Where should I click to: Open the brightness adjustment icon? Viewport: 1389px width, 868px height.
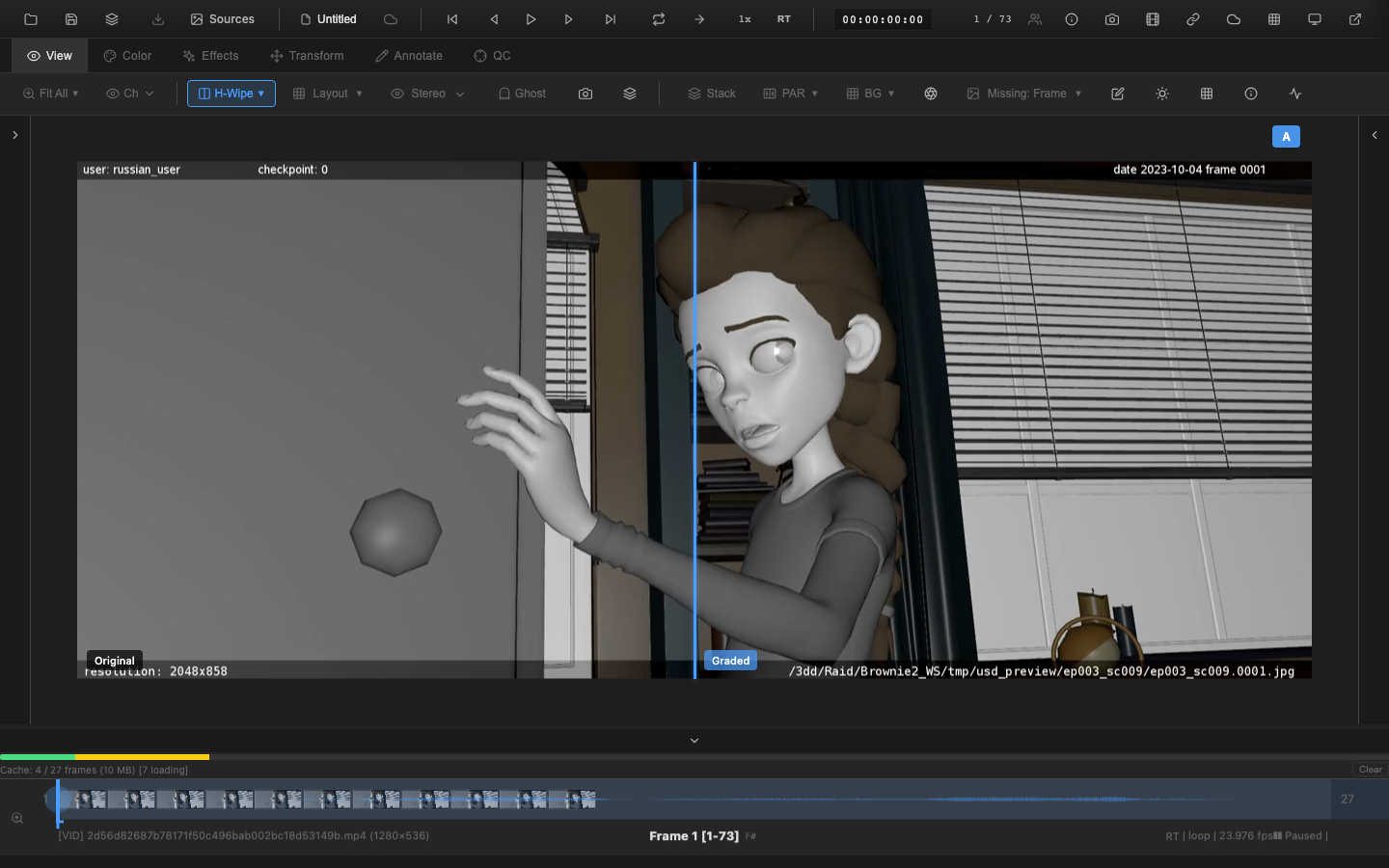point(1161,94)
